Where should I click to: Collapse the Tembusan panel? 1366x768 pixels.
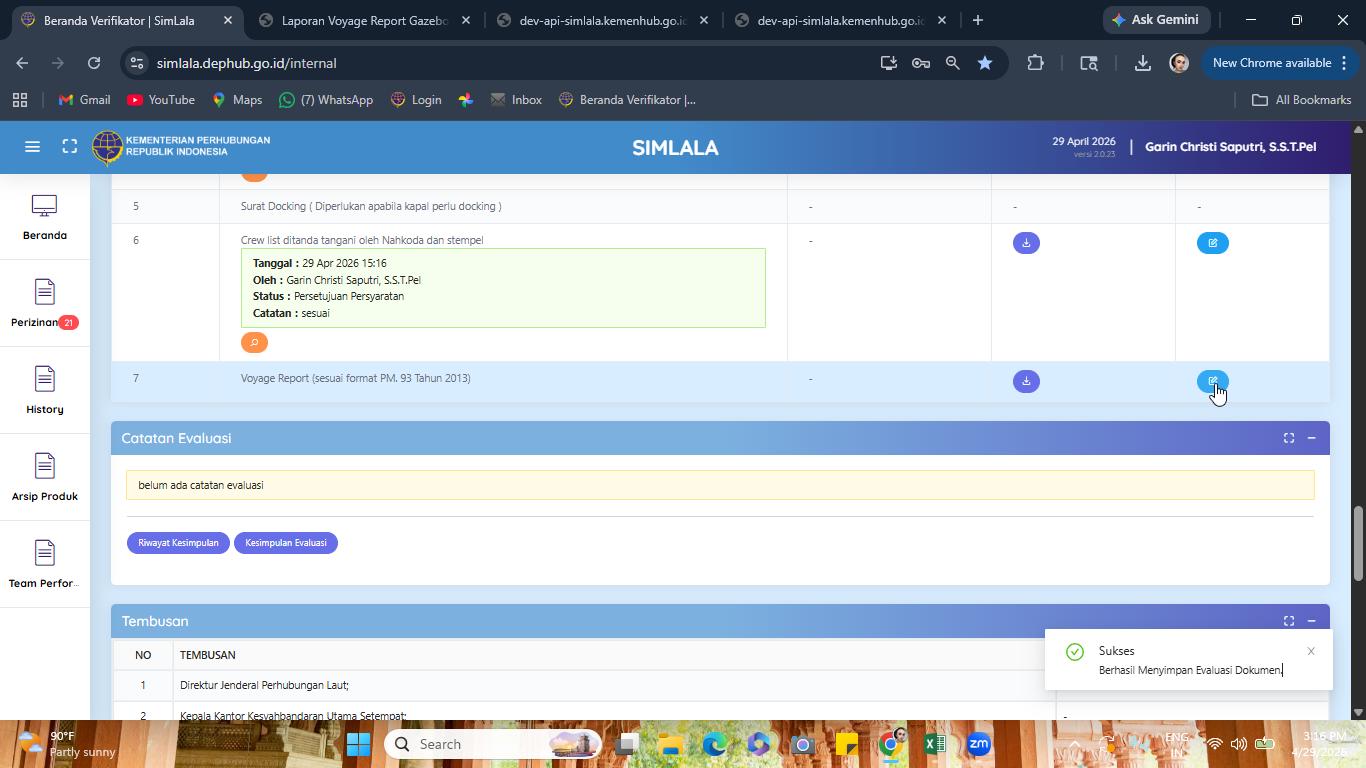click(x=1311, y=621)
